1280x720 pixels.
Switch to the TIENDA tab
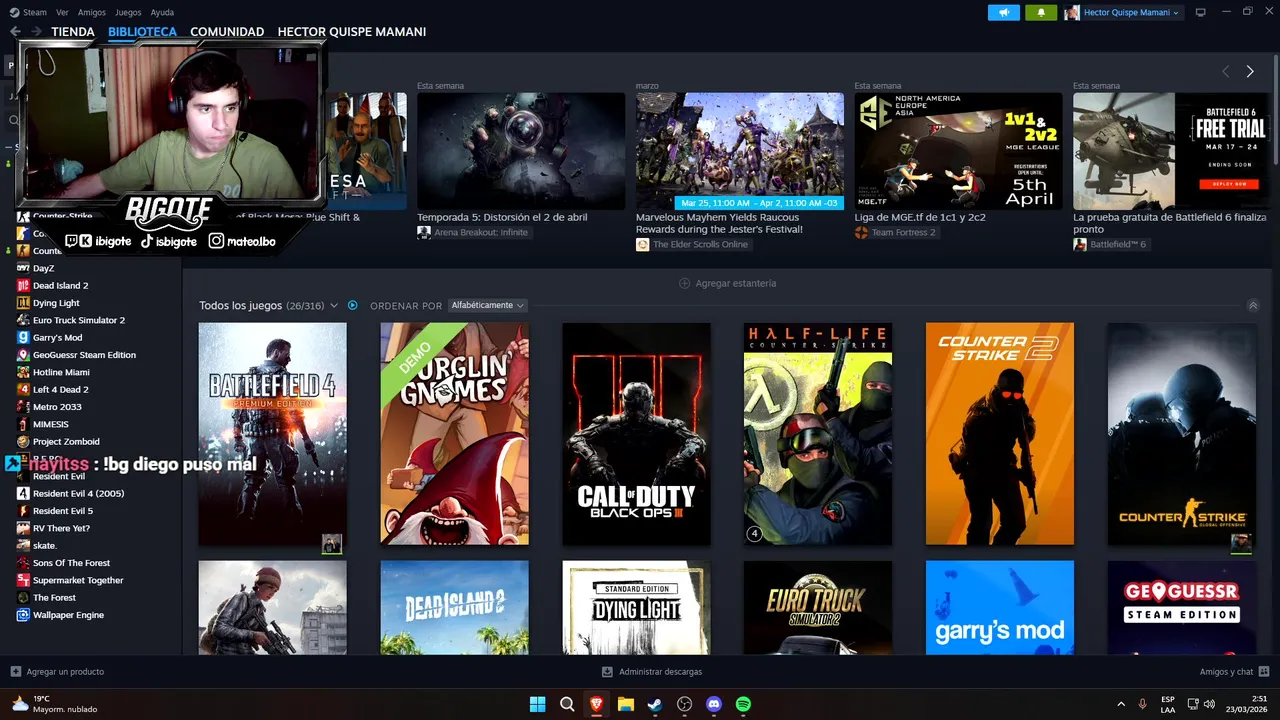tap(73, 32)
